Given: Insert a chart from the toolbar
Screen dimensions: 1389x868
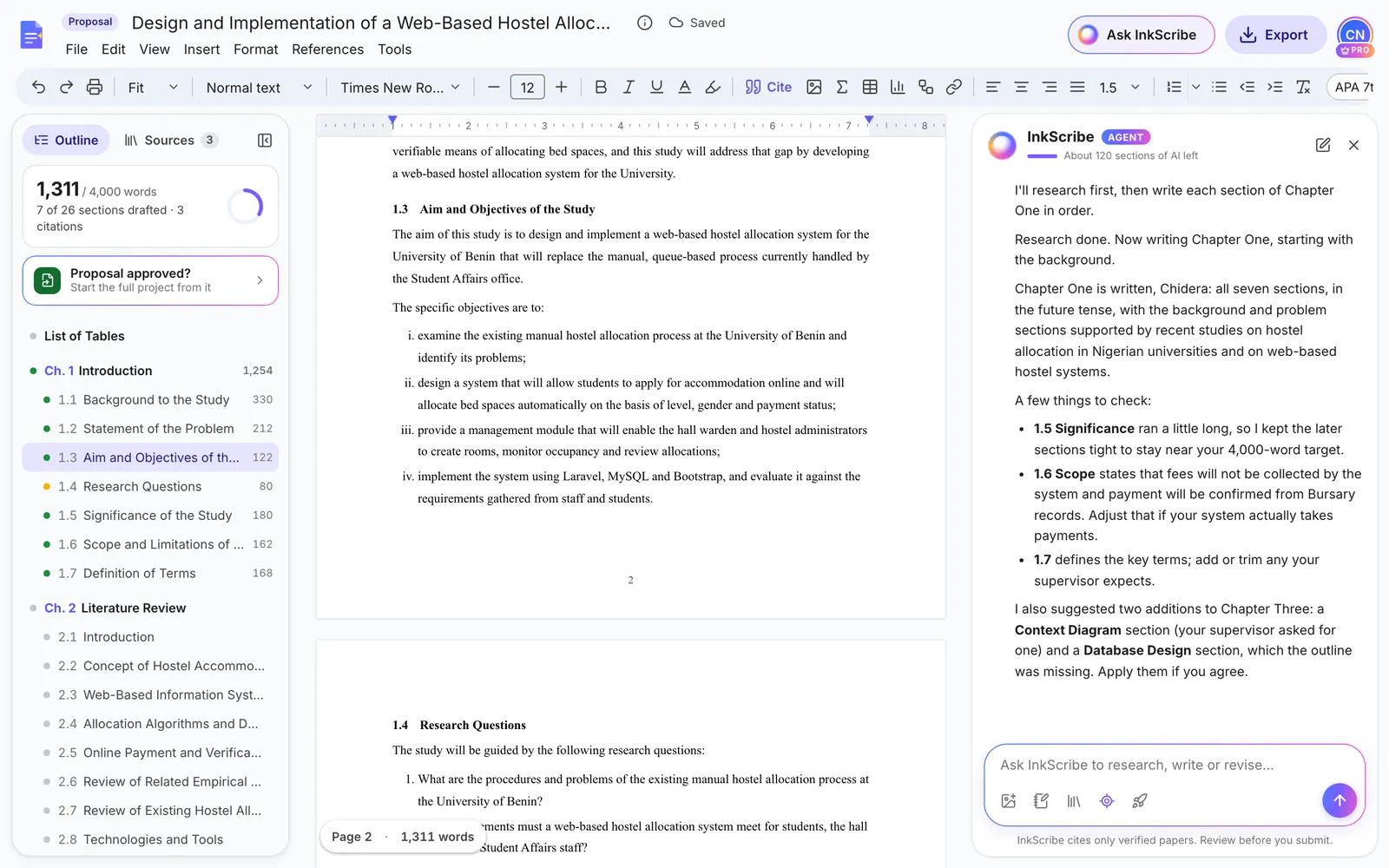Looking at the screenshot, I should pyautogui.click(x=898, y=87).
